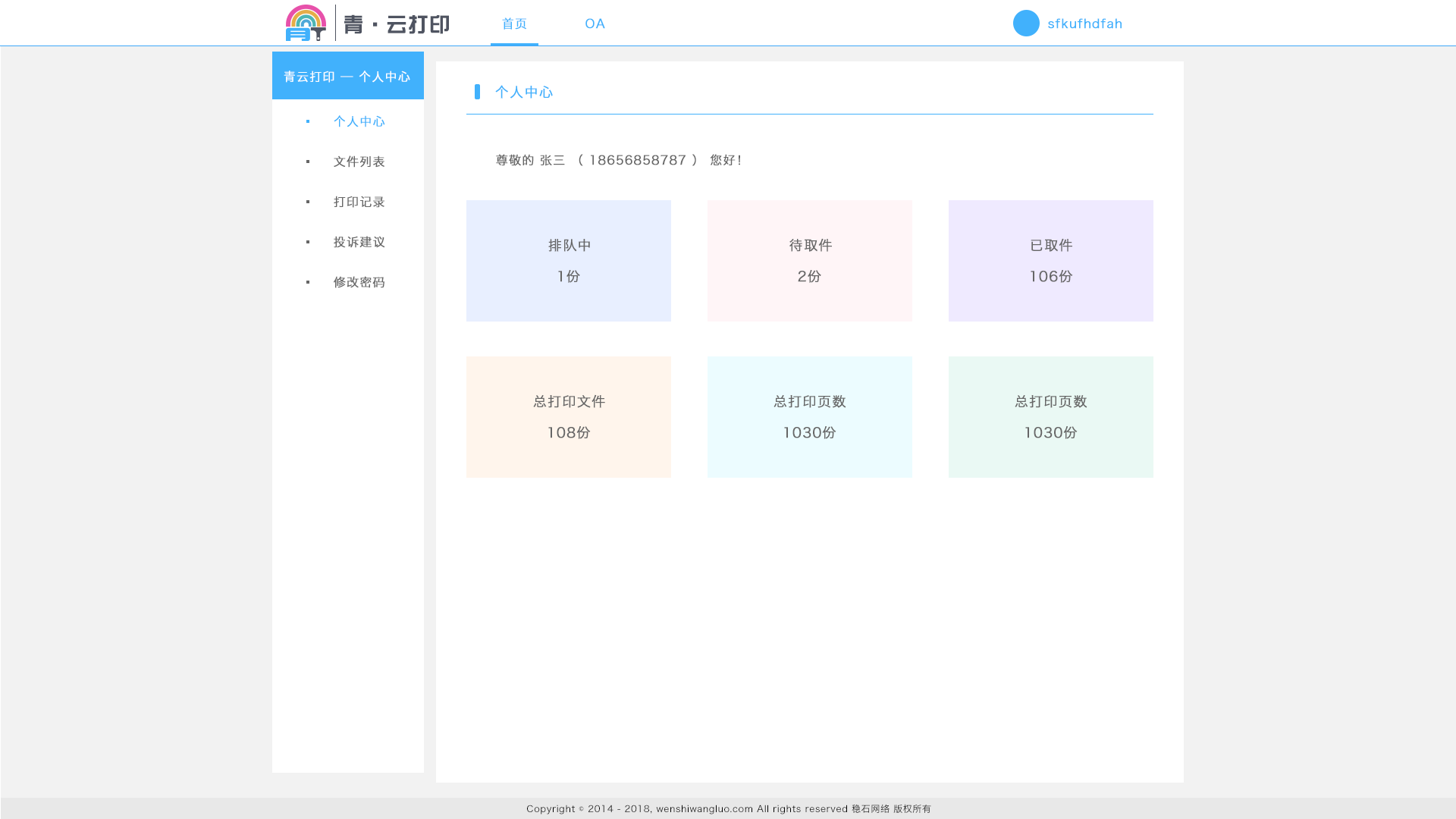
Task: Click the bullet beside 文件列表 in the sidebar
Action: pyautogui.click(x=308, y=162)
